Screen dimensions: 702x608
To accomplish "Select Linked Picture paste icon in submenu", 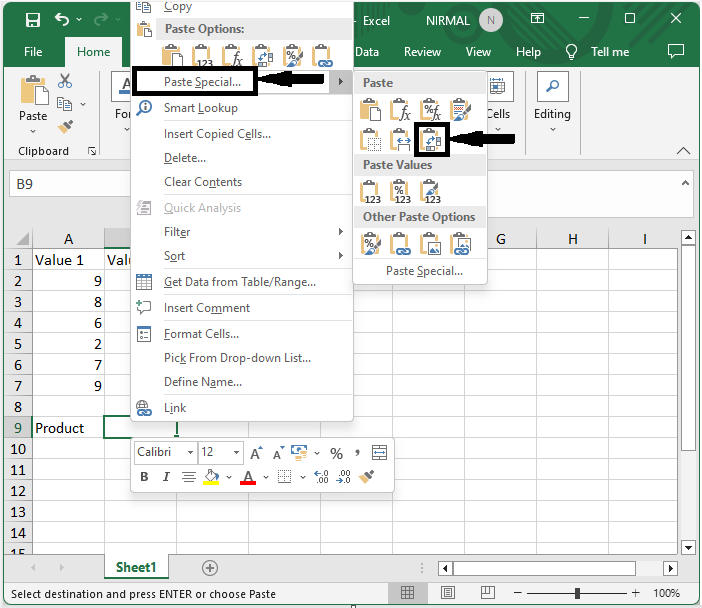I will coord(461,244).
